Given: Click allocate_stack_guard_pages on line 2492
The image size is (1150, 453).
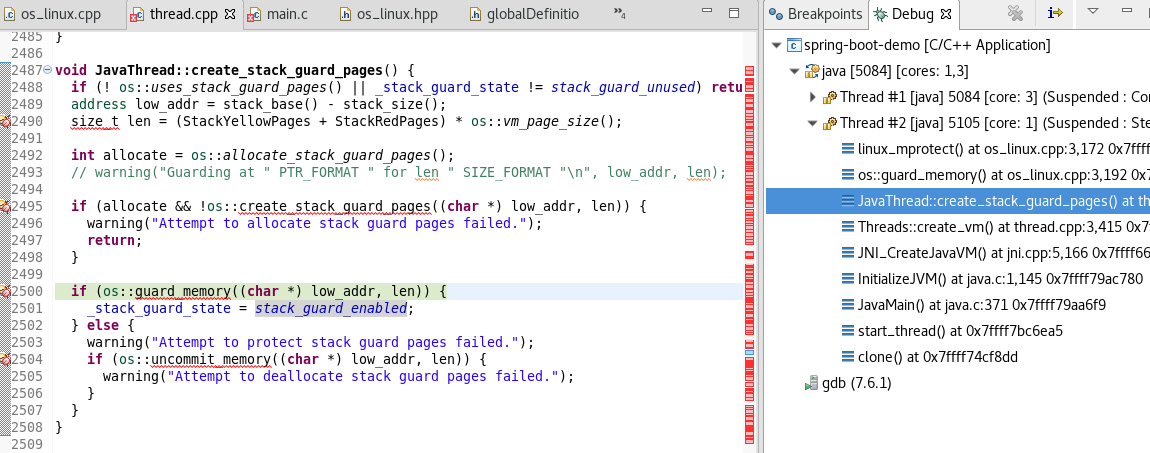Looking at the screenshot, I should [326, 155].
